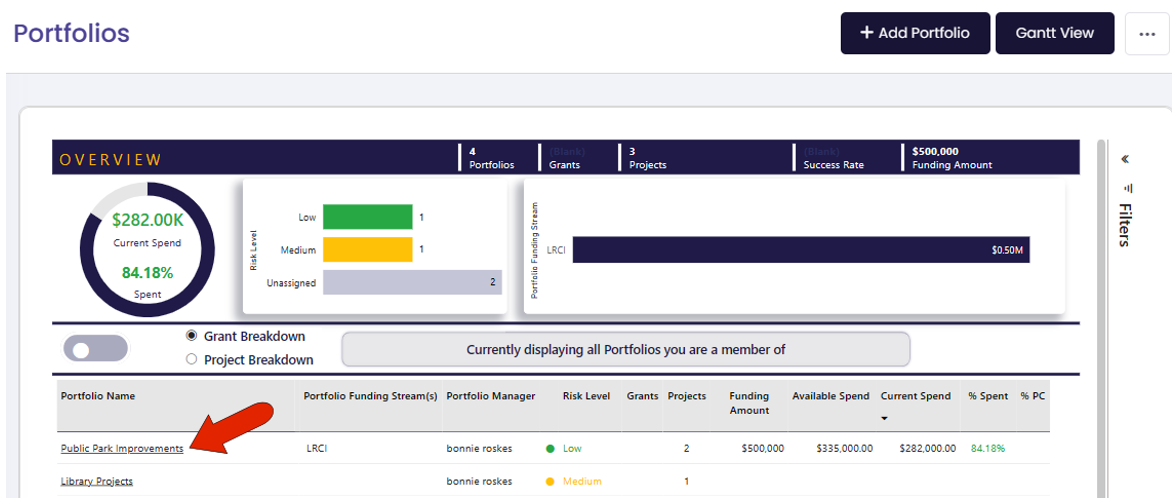
Task: Click the grey Unassigned risk bar
Action: (x=412, y=282)
